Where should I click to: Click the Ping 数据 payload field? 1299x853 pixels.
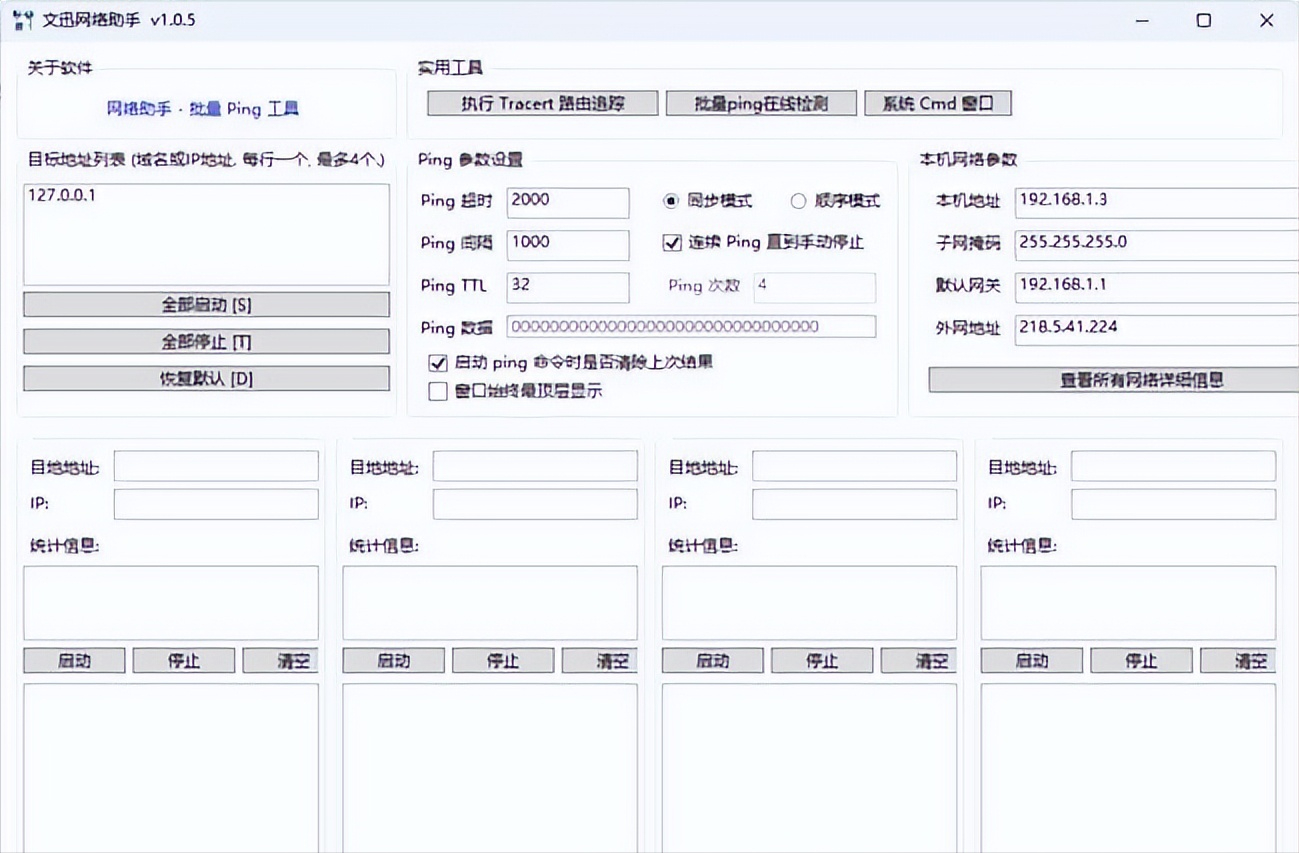(x=691, y=326)
